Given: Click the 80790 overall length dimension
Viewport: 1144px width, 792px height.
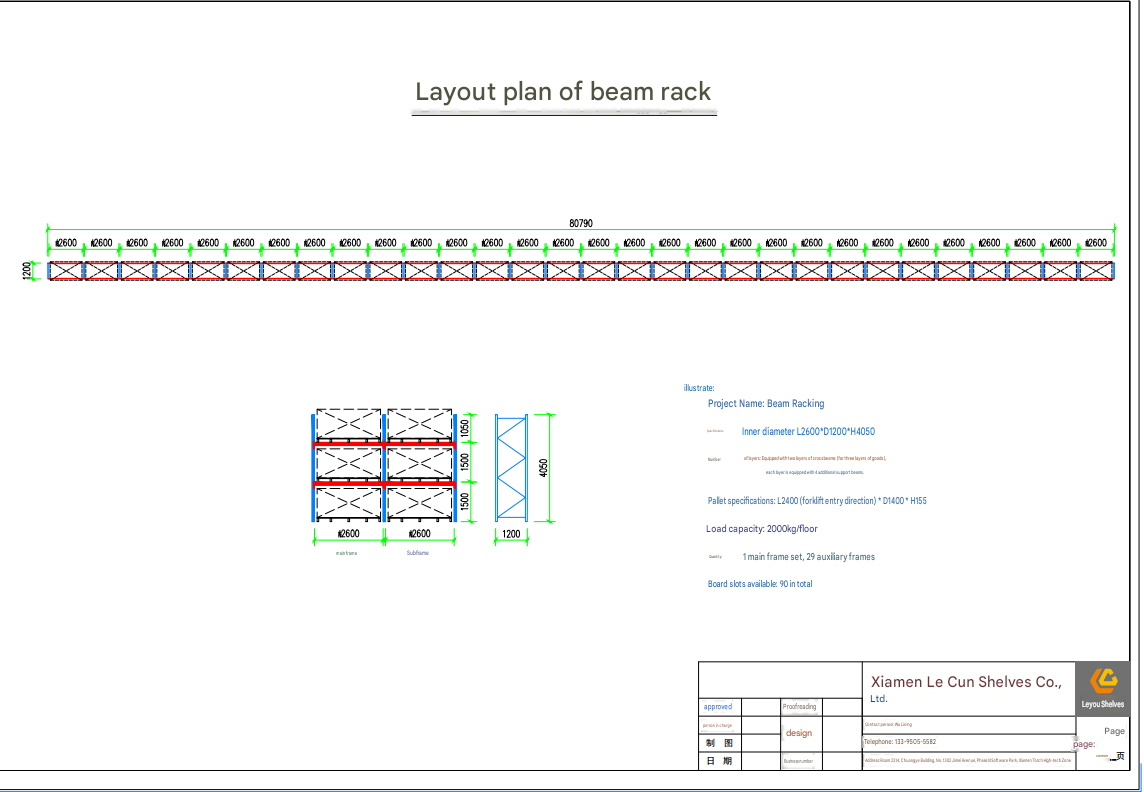Looking at the screenshot, I should [581, 223].
